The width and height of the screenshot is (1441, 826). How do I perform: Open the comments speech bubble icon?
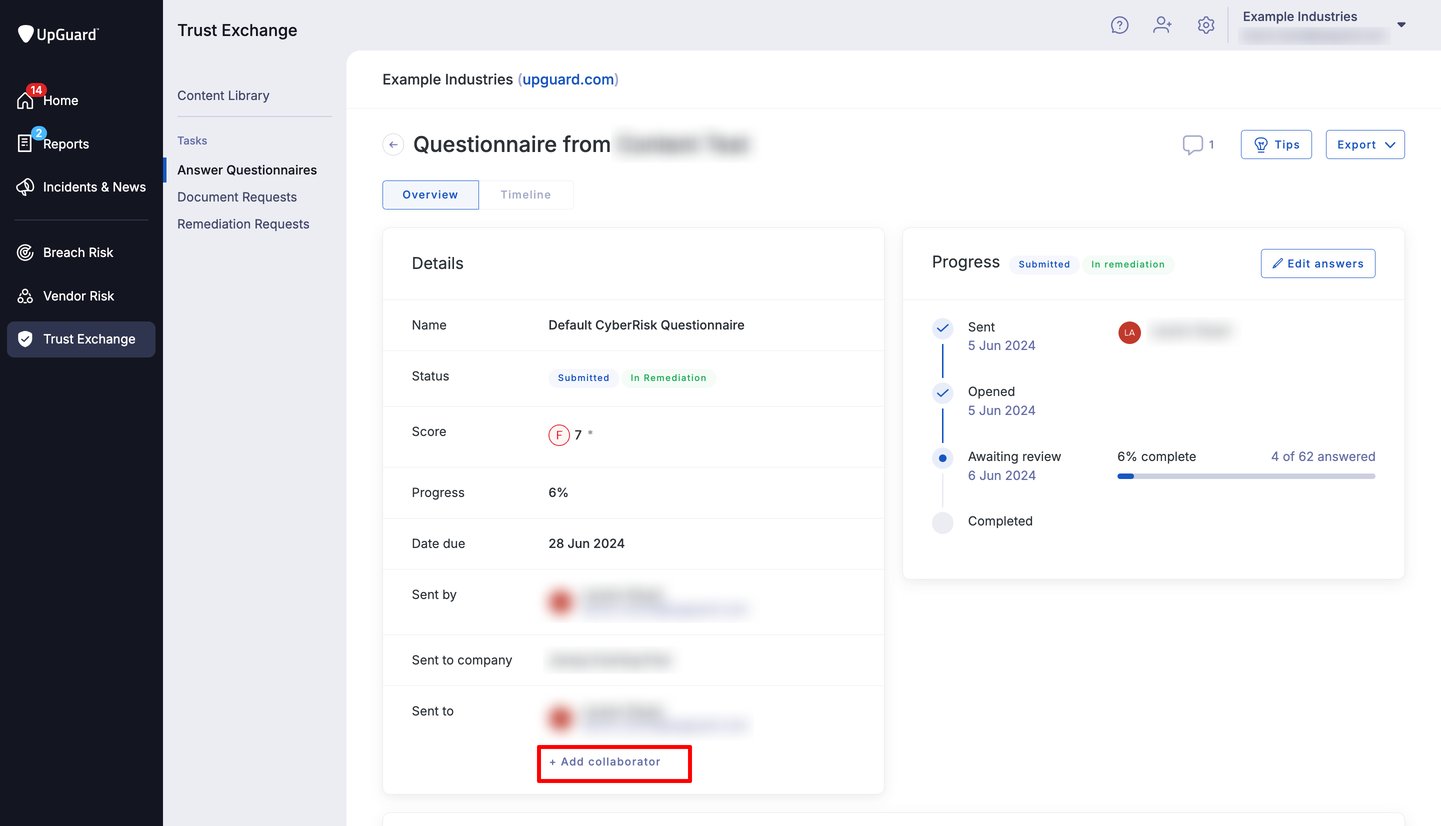pos(1192,145)
